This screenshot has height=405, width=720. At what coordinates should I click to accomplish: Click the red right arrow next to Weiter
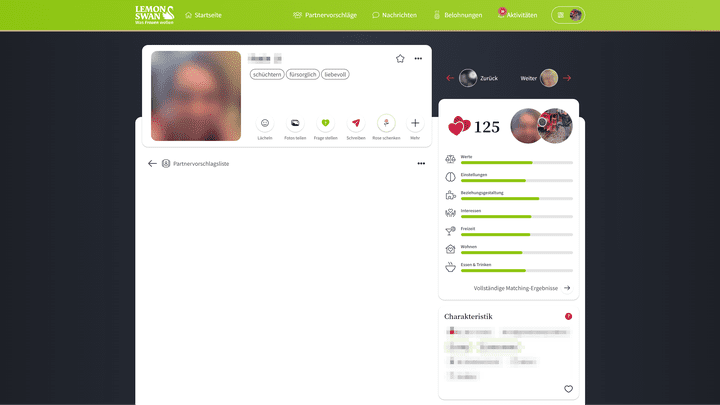pyautogui.click(x=567, y=78)
